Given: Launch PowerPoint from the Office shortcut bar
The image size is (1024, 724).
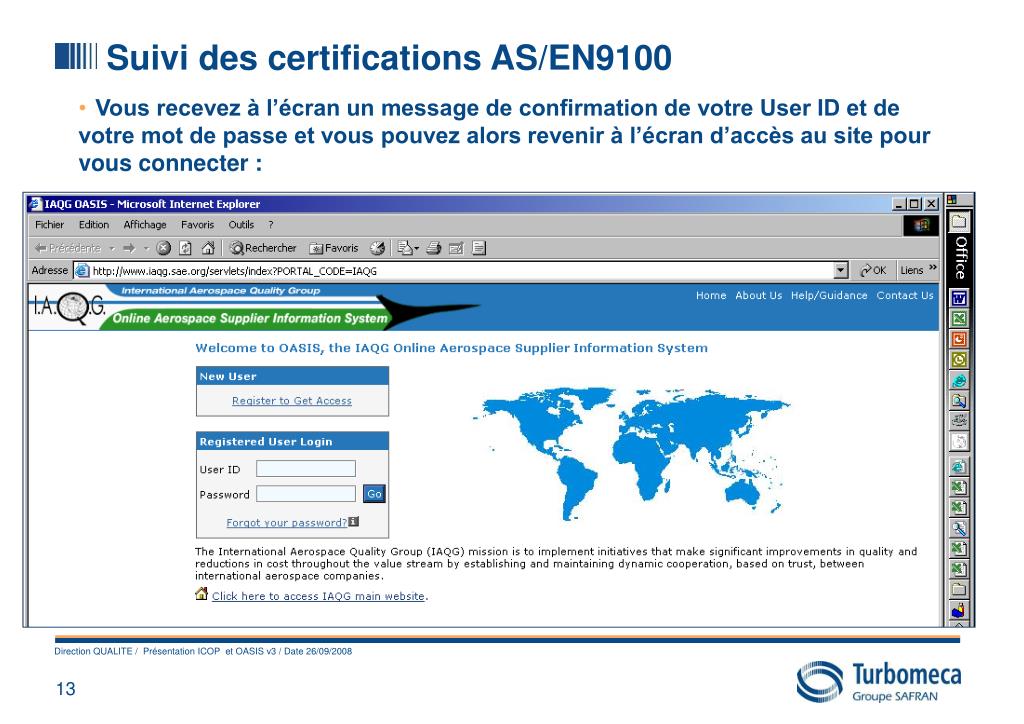Looking at the screenshot, I should [x=959, y=339].
